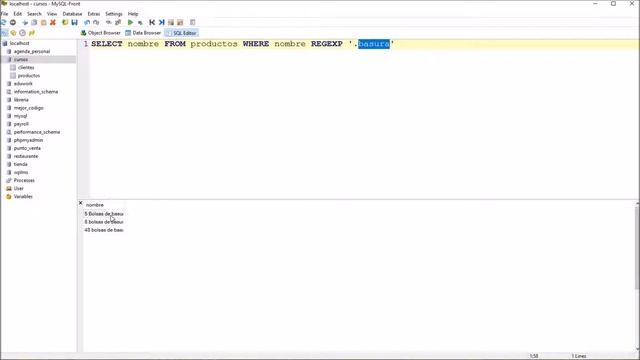640x360 pixels.
Task: Open the Edit menu
Action: 18,14
